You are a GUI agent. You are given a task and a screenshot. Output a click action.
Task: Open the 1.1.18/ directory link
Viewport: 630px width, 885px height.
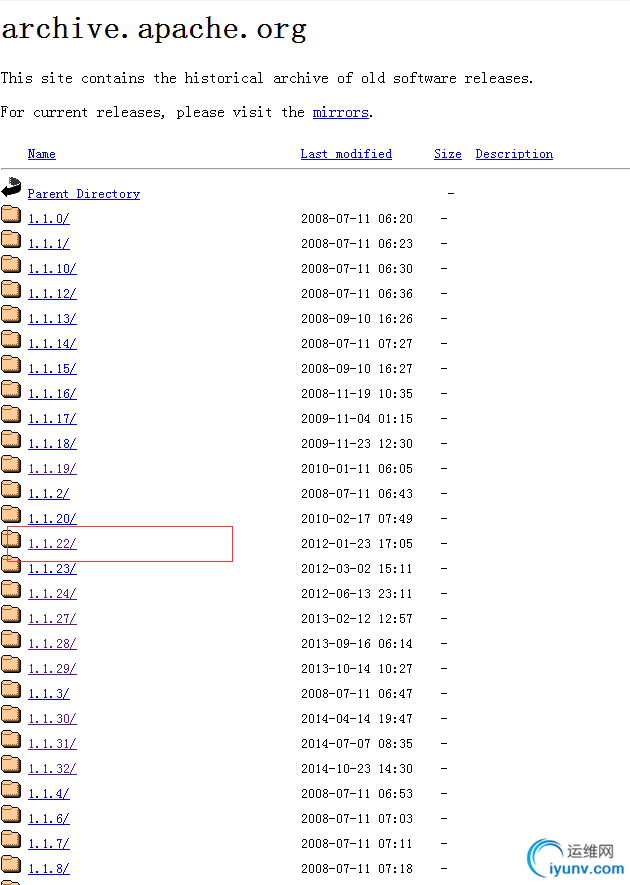point(52,444)
